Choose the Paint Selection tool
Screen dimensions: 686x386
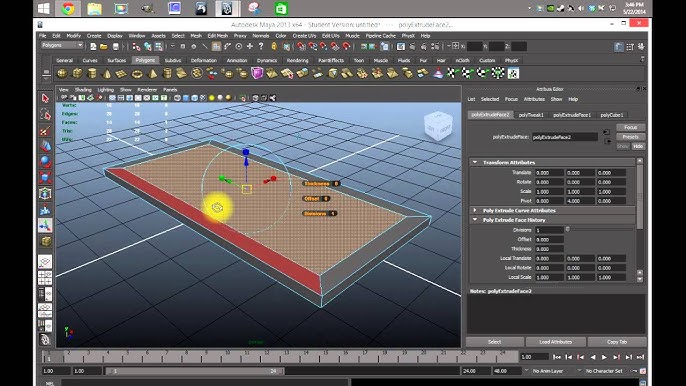45,130
